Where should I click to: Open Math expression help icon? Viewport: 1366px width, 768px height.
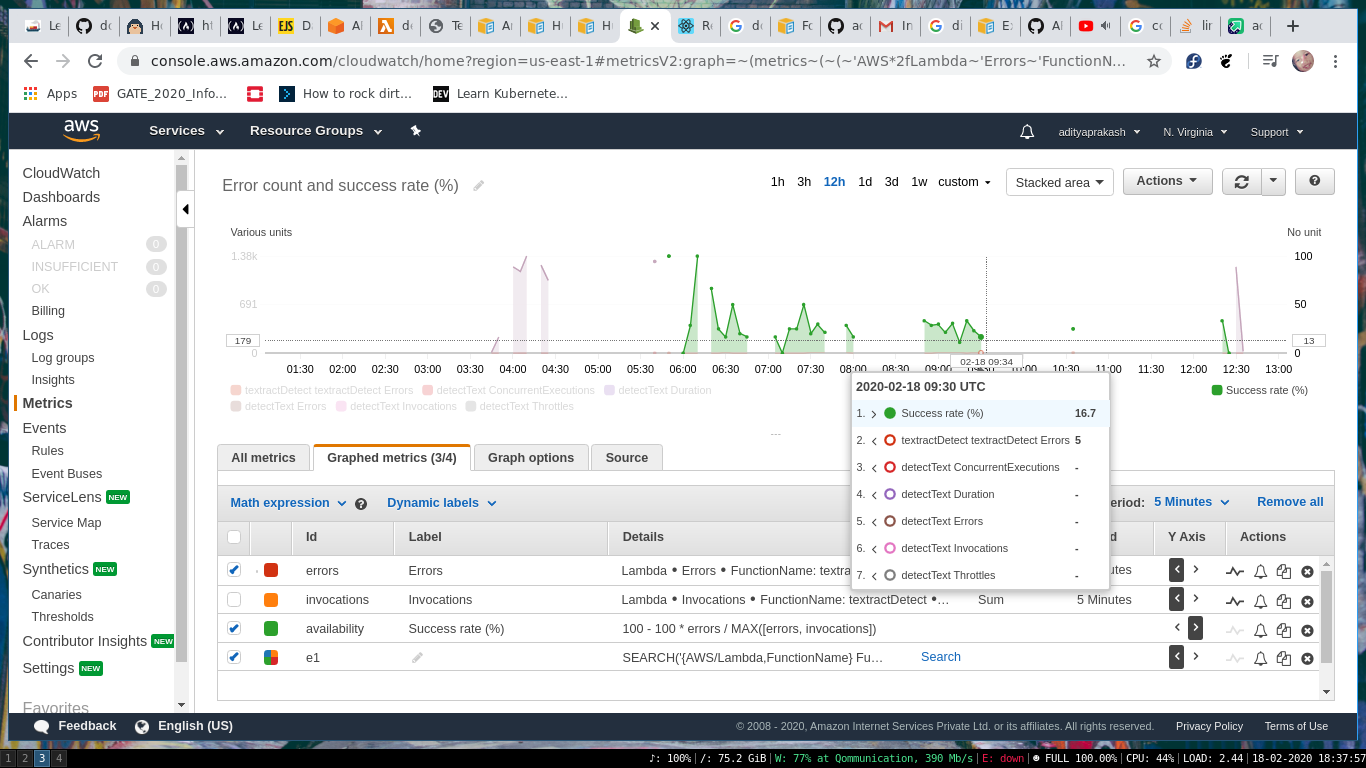(x=361, y=504)
